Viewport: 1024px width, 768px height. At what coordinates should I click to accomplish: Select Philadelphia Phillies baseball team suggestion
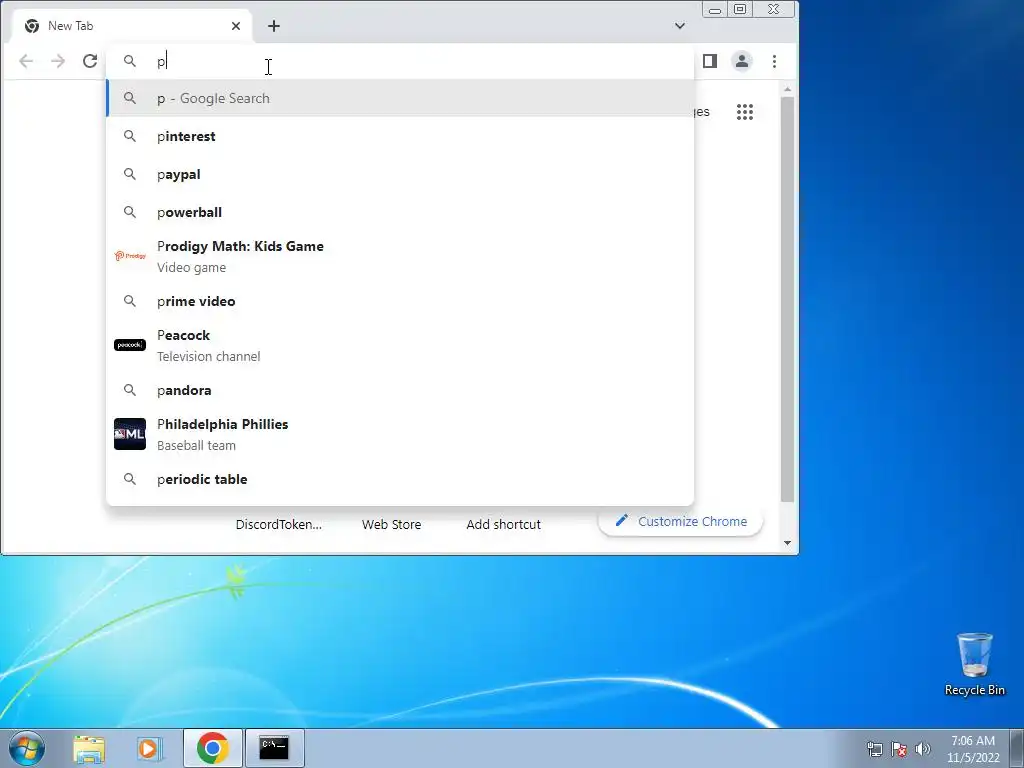[400, 434]
